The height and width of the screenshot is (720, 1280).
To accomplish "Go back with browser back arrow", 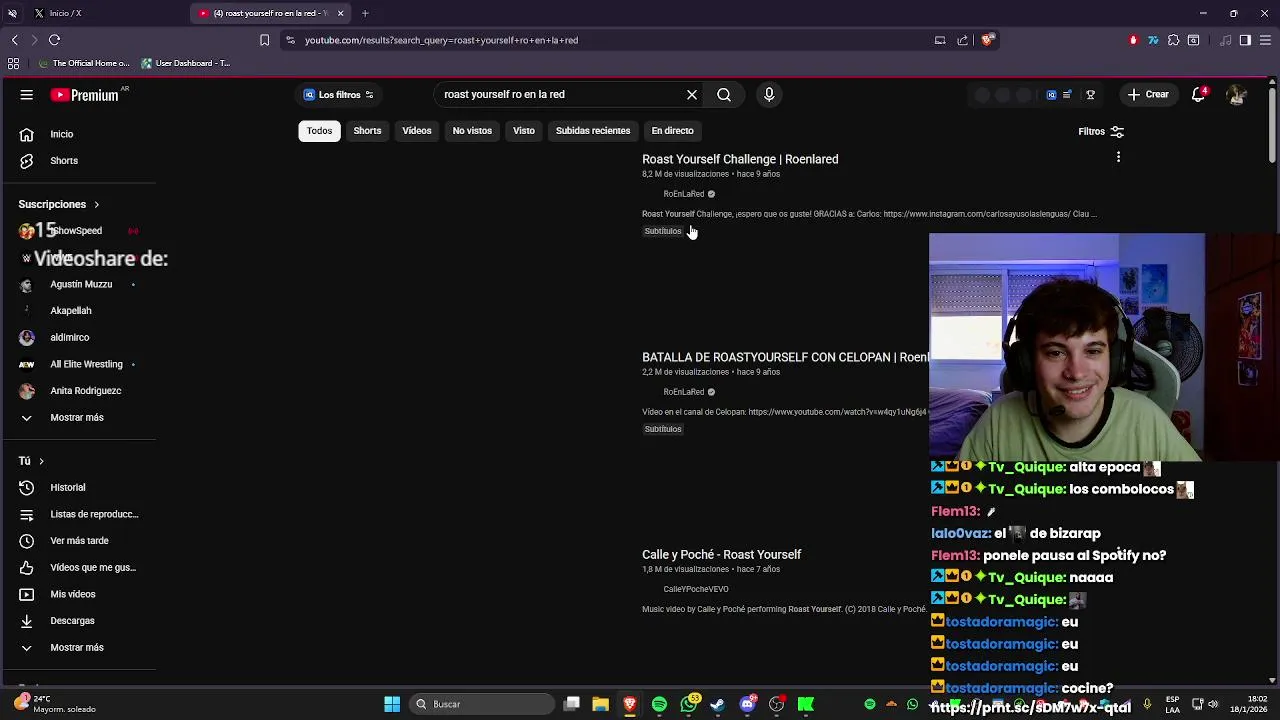I will tap(14, 40).
